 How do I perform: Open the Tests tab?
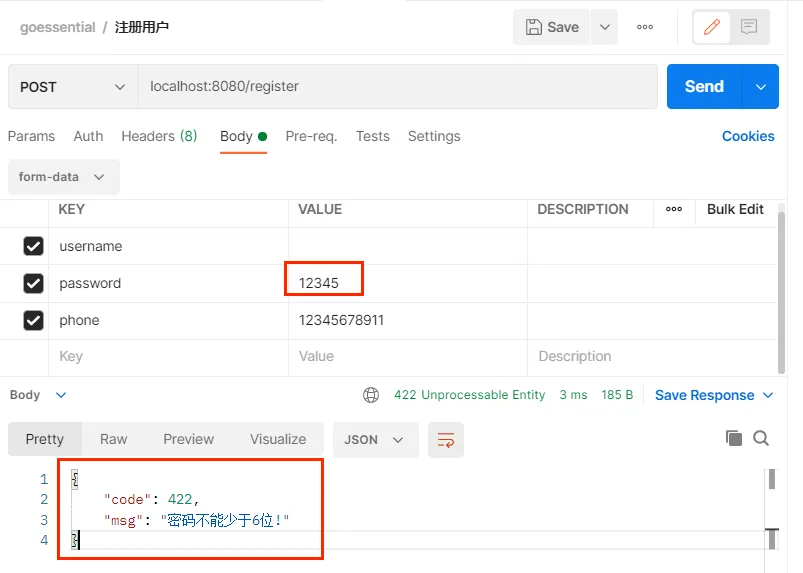click(x=373, y=136)
